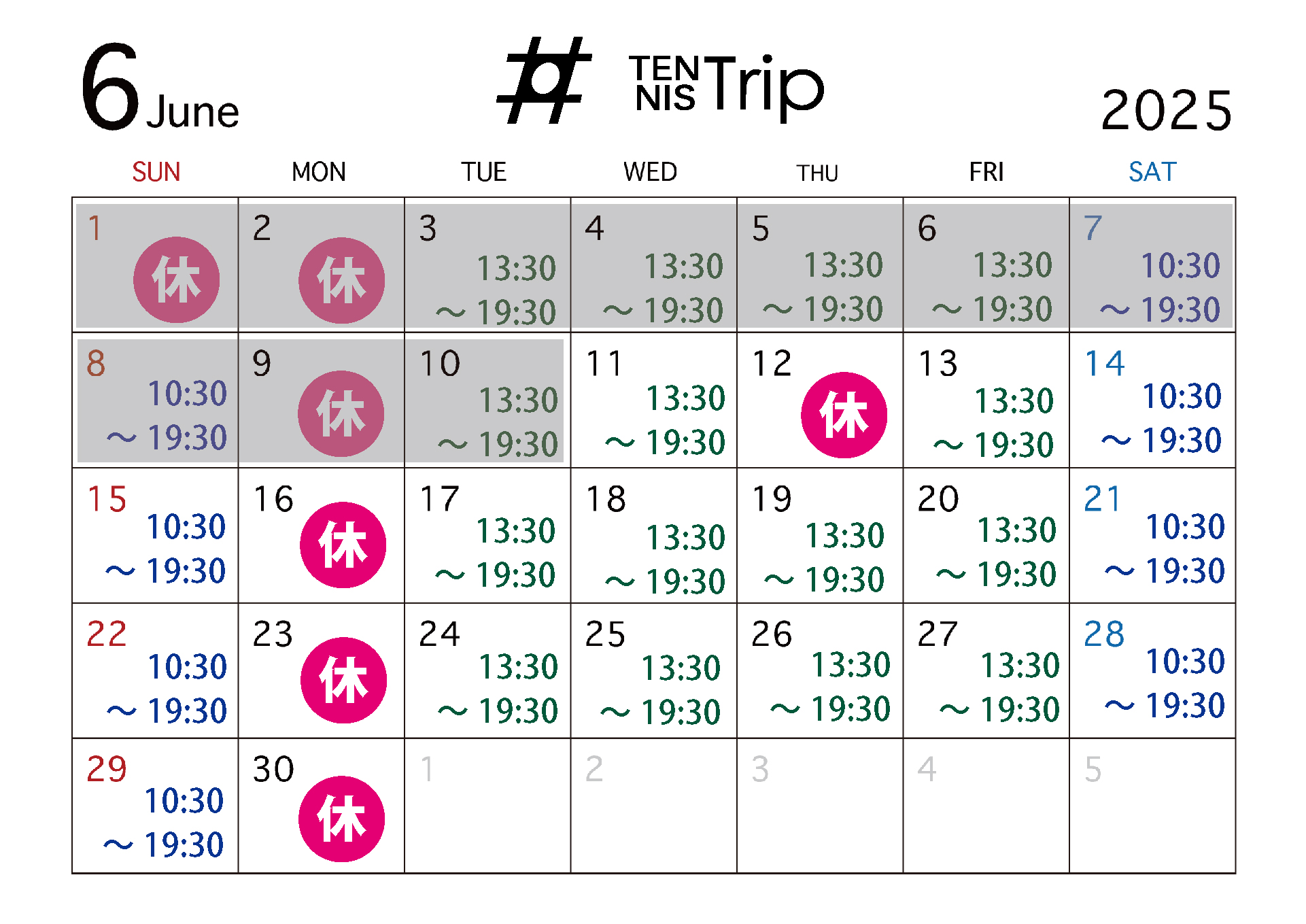Image resolution: width=1306 pixels, height=924 pixels.
Task: Click the 13:30 opening time on June 18
Action: pos(685,537)
